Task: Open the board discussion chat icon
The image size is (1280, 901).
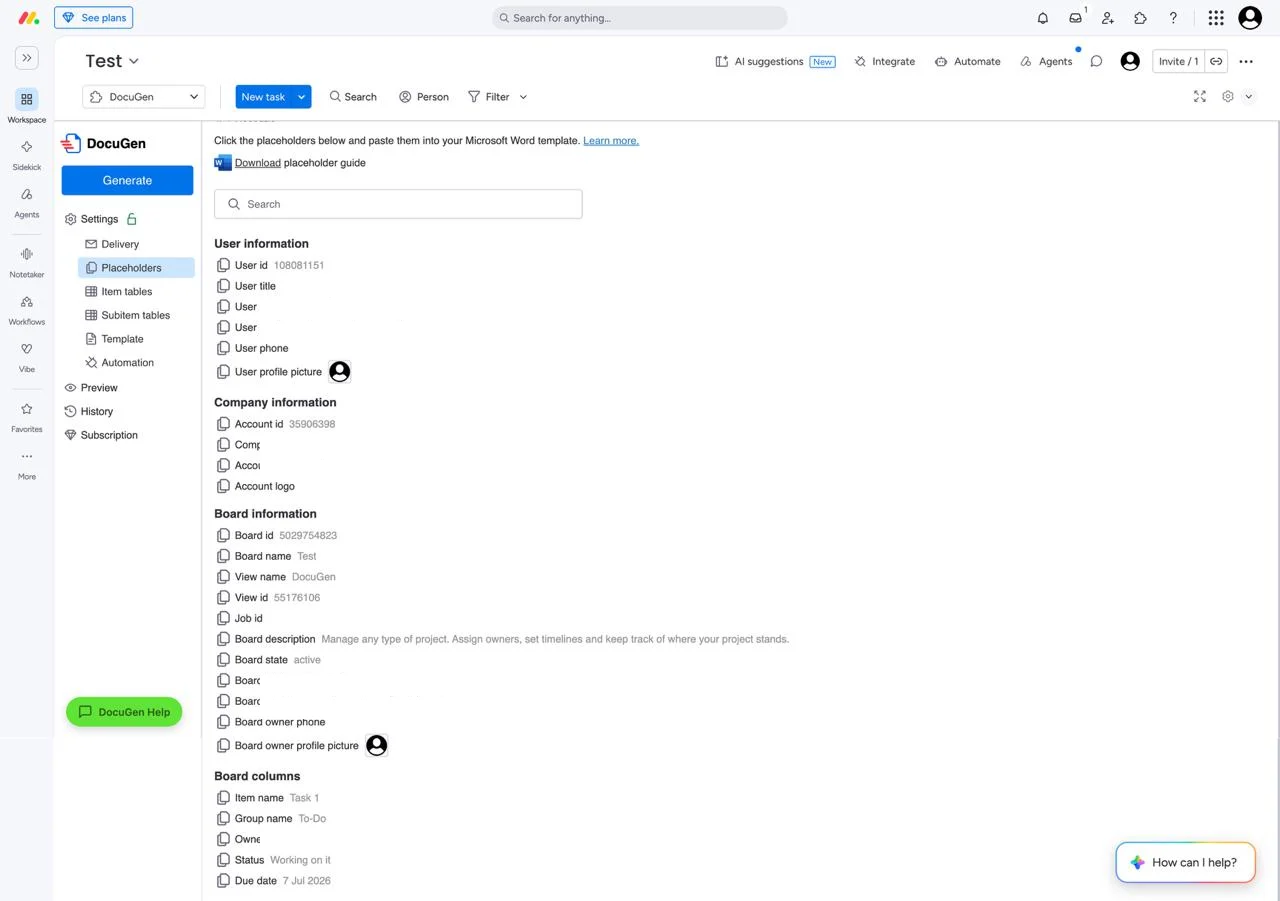Action: click(1096, 61)
